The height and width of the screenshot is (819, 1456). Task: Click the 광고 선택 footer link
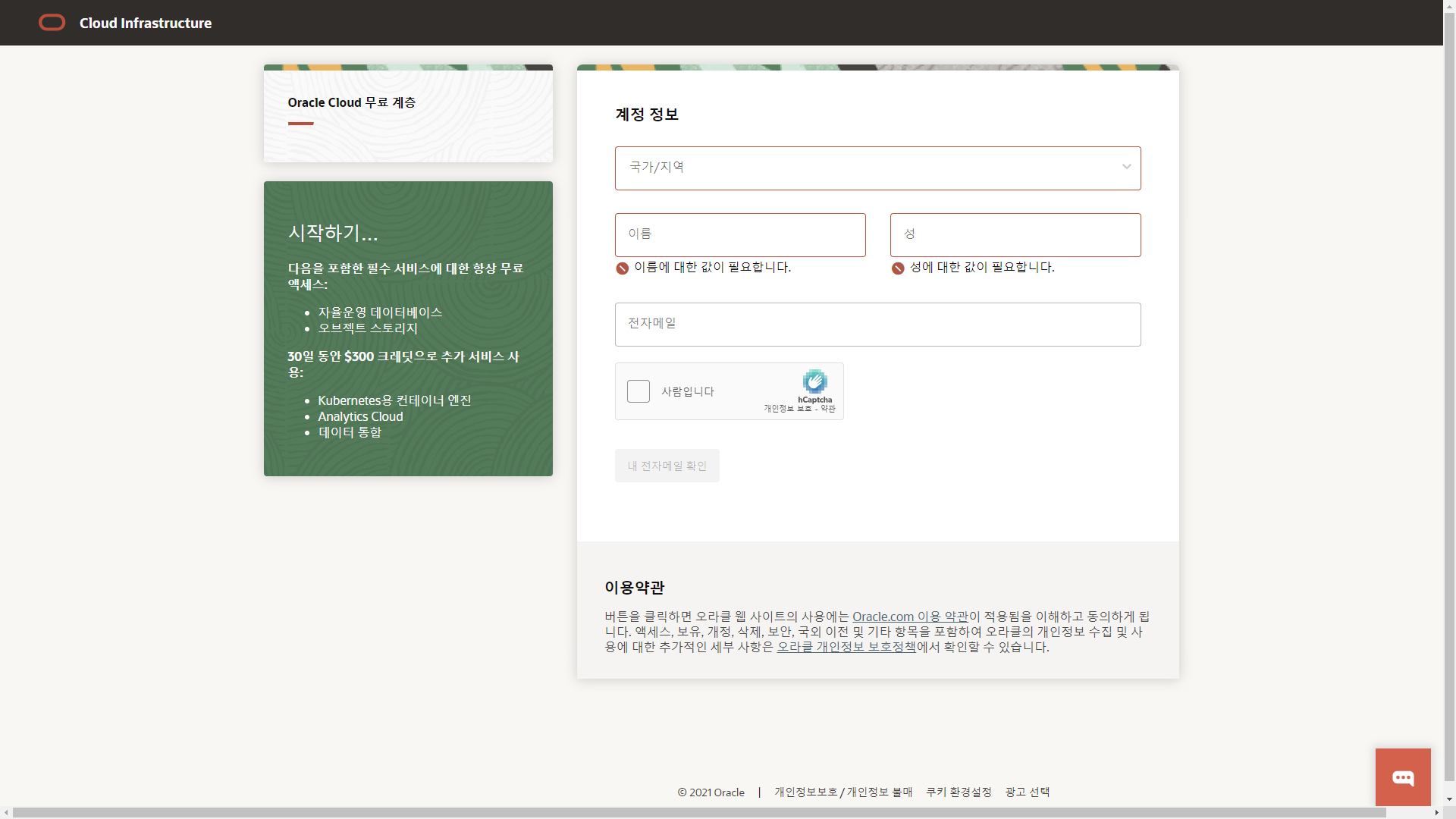pyautogui.click(x=1027, y=792)
